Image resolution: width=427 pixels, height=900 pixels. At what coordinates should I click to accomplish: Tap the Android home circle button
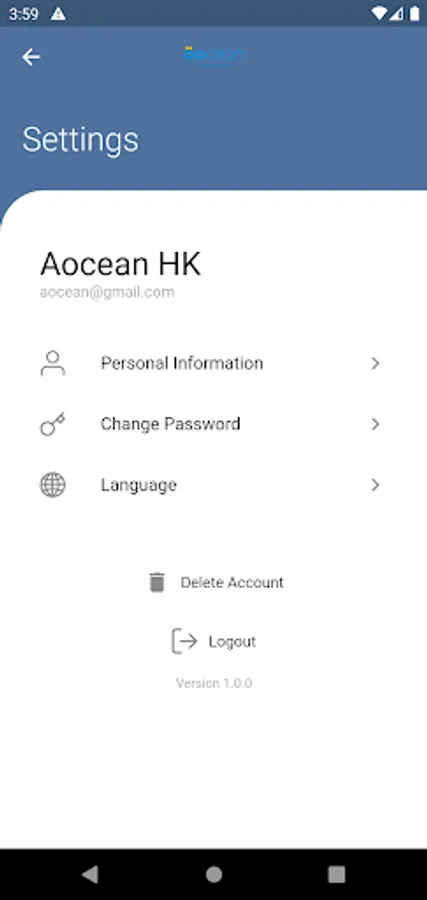tap(214, 874)
